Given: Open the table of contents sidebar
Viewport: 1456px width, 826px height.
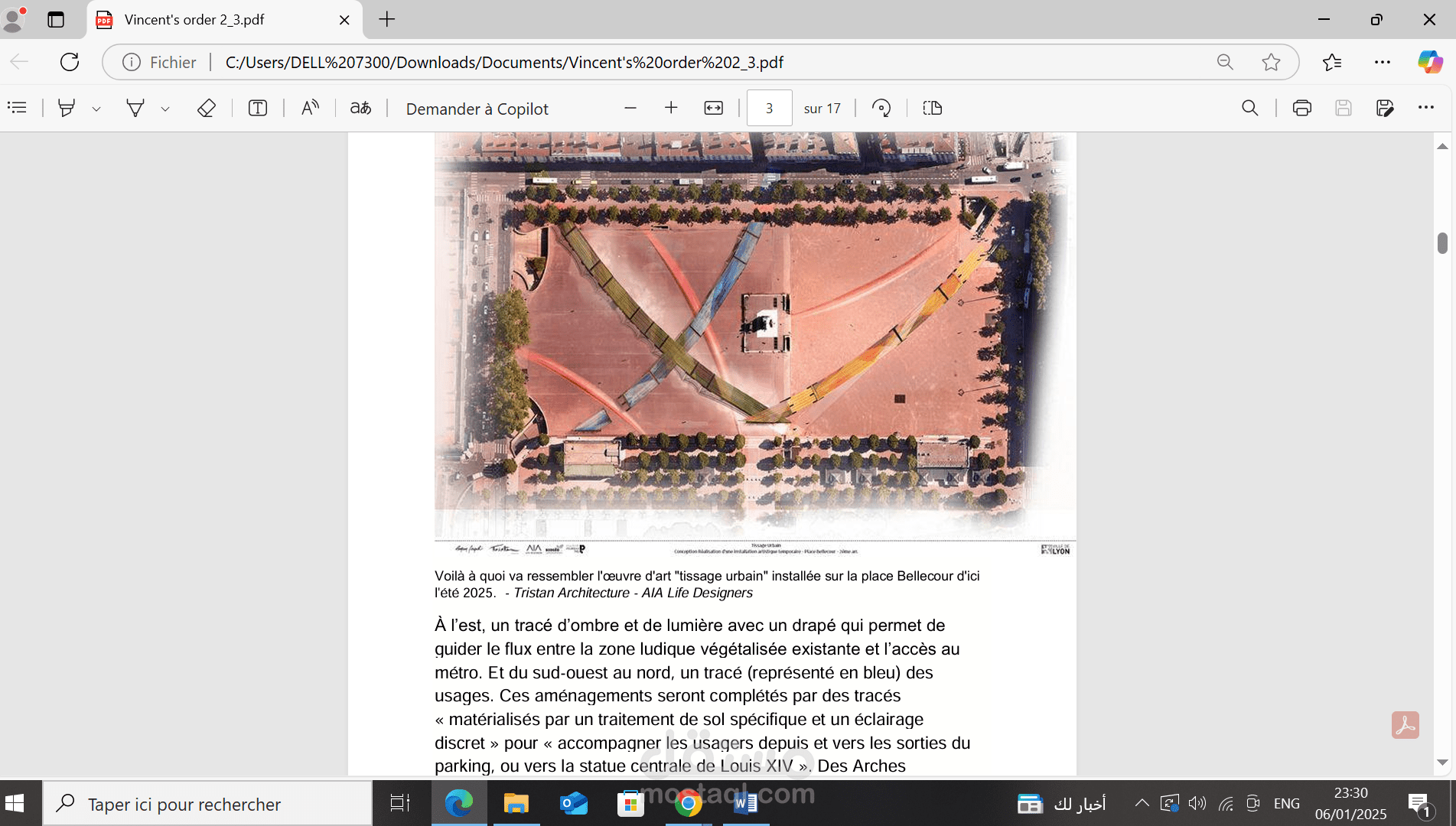Looking at the screenshot, I should [x=17, y=108].
